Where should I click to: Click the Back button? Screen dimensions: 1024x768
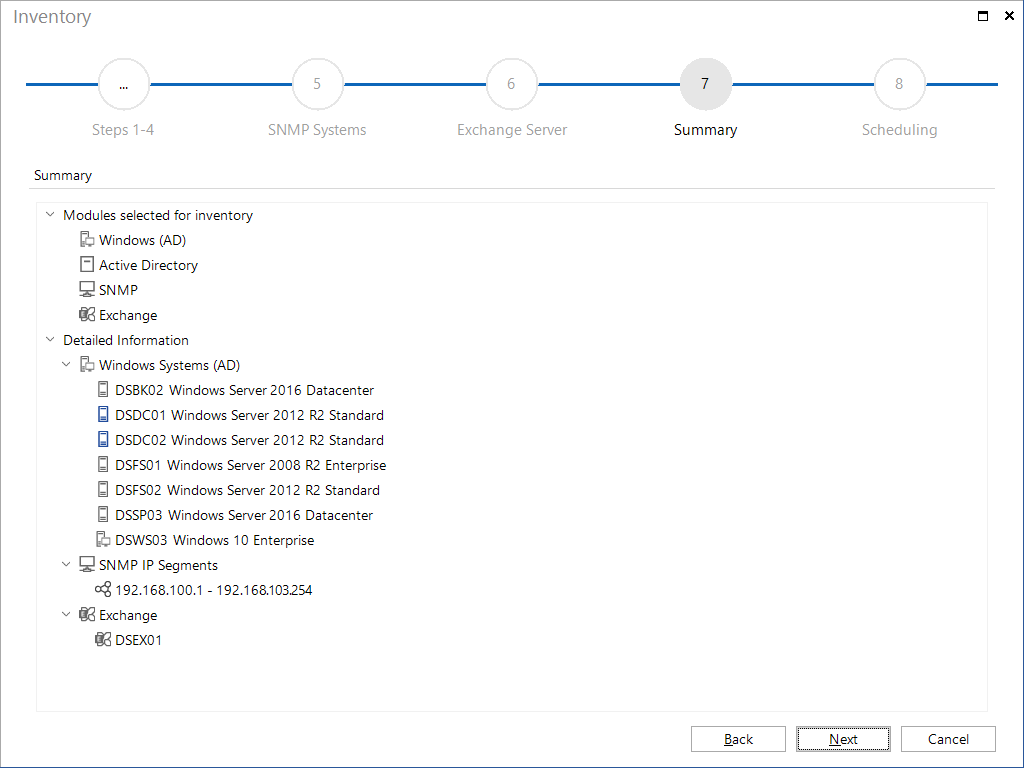(738, 739)
